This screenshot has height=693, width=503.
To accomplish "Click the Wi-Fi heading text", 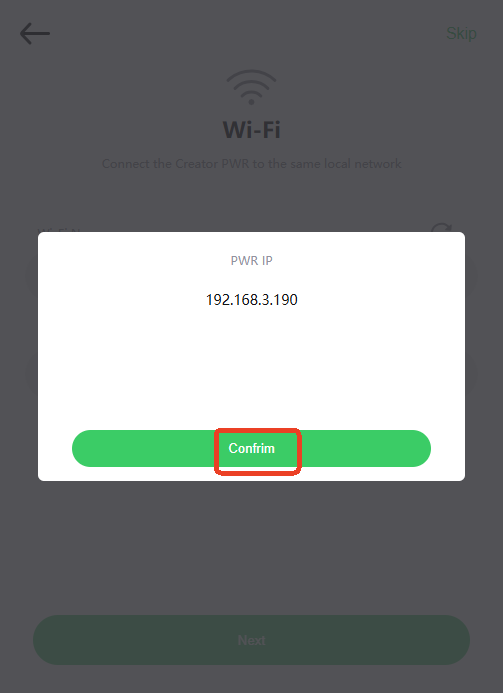I will (252, 129).
